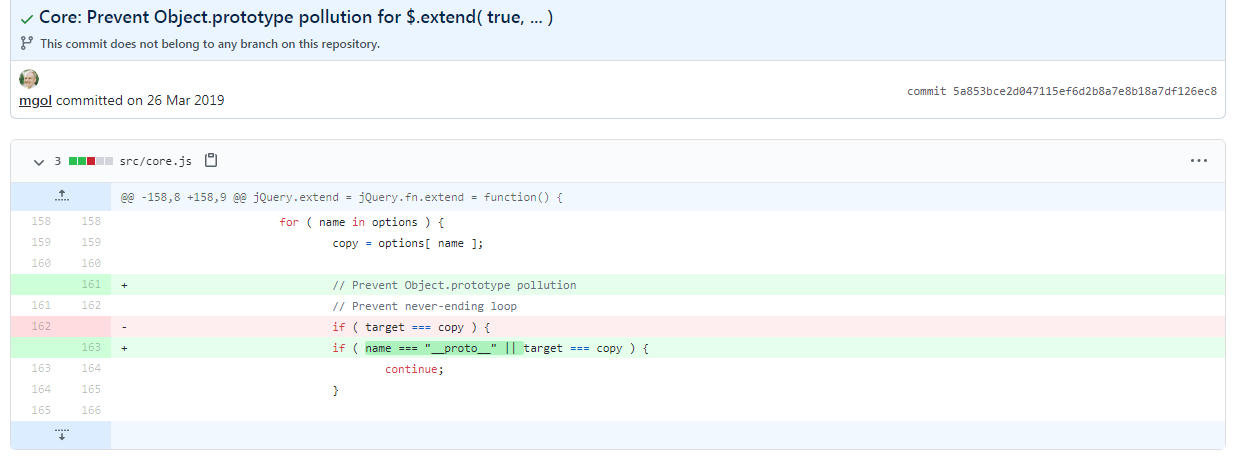Open mgol's avatar picture
This screenshot has height=456, width=1236.
29,79
